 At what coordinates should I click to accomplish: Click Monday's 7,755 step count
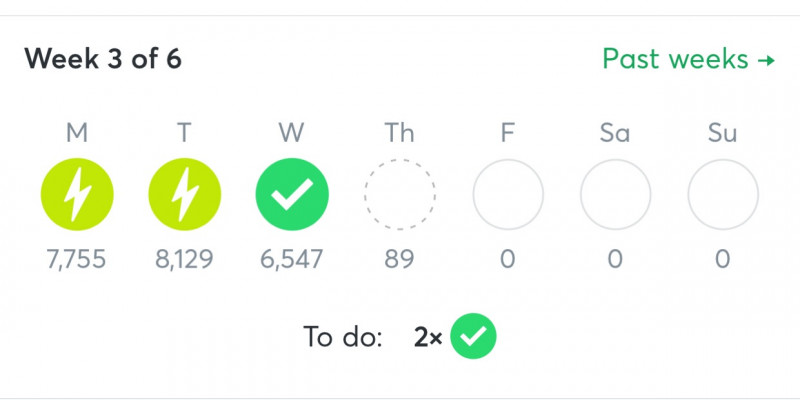tap(76, 260)
